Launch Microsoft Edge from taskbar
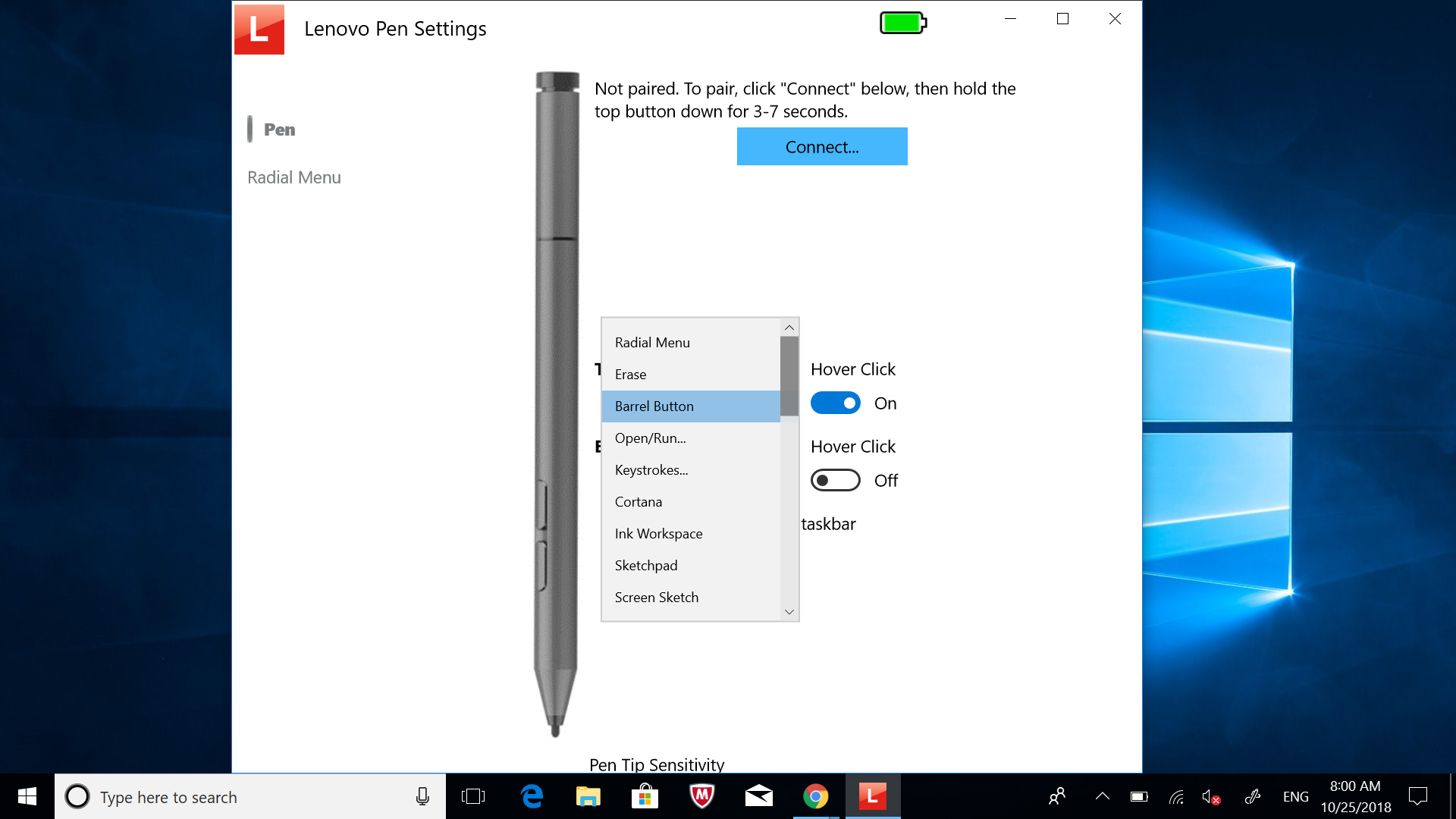The height and width of the screenshot is (819, 1456). coord(532,796)
